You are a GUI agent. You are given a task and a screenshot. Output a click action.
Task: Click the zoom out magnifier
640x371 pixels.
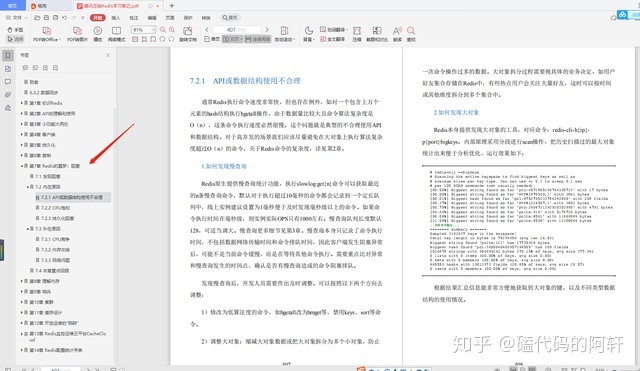click(x=163, y=30)
